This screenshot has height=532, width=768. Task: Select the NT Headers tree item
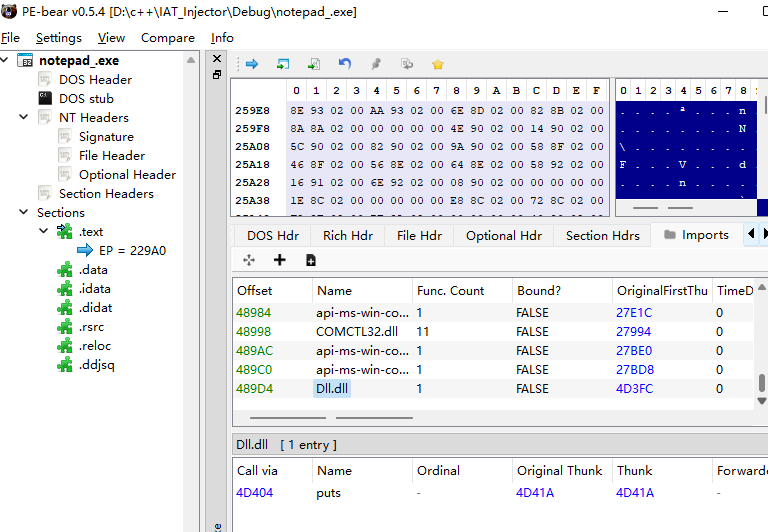94,118
